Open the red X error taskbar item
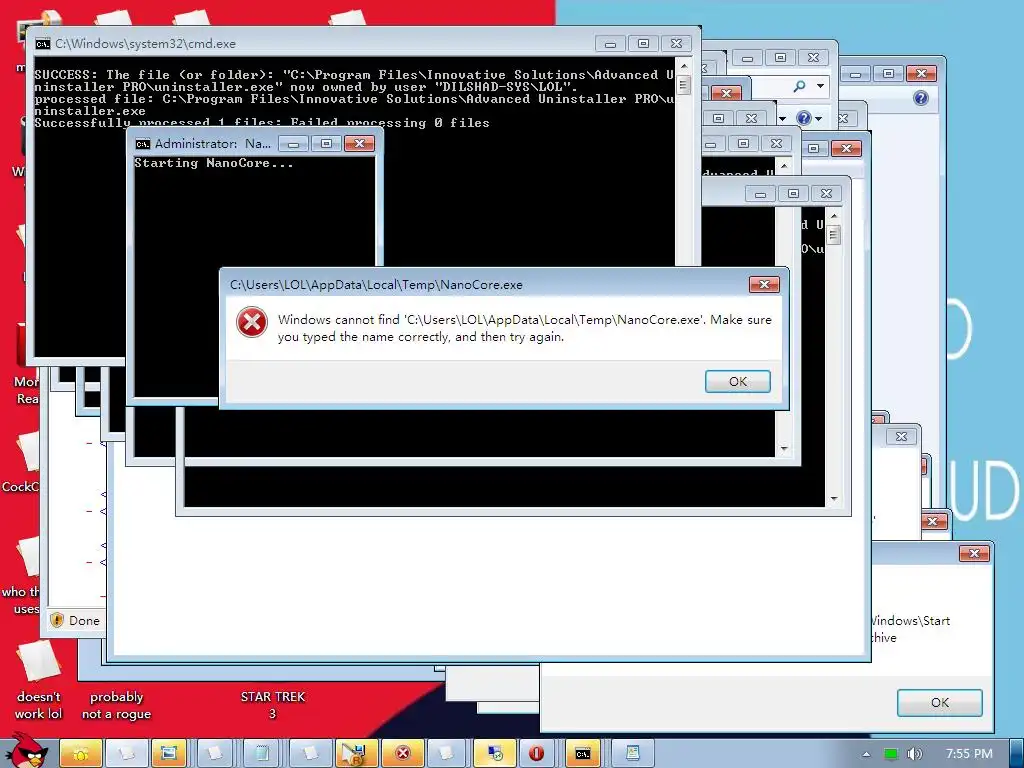The width and height of the screenshot is (1024, 768). point(402,754)
